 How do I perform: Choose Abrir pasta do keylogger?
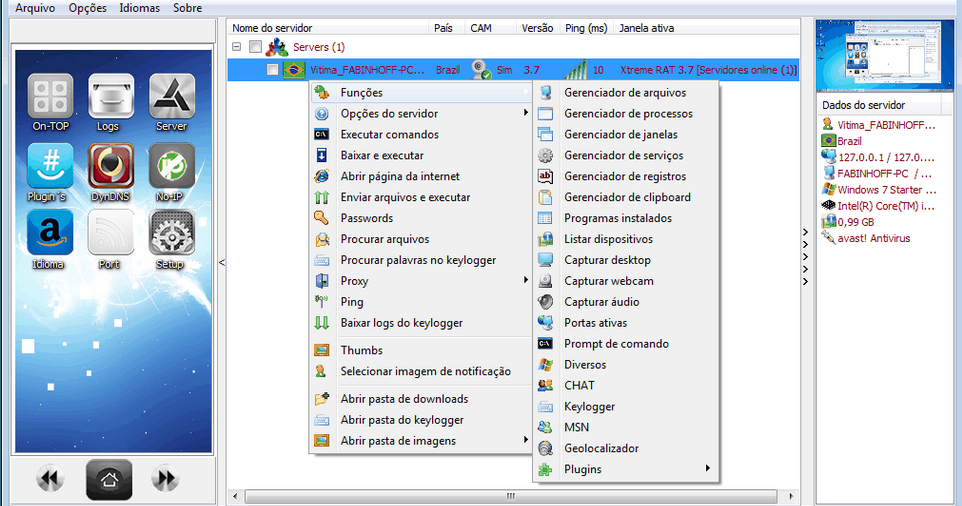[421, 420]
